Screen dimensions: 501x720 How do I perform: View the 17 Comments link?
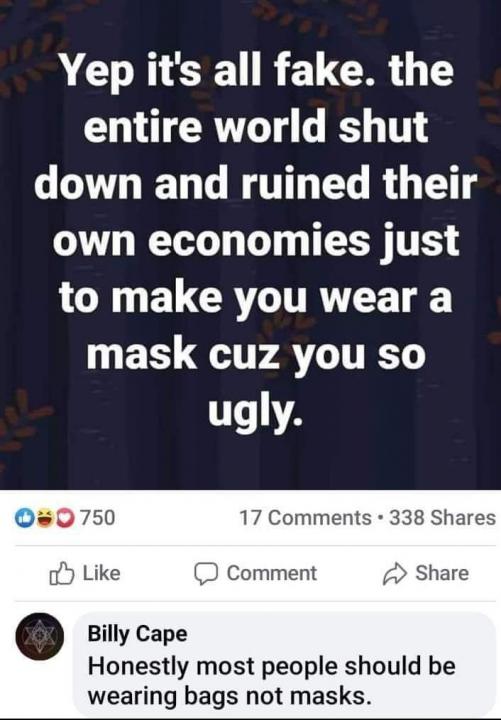click(x=305, y=518)
